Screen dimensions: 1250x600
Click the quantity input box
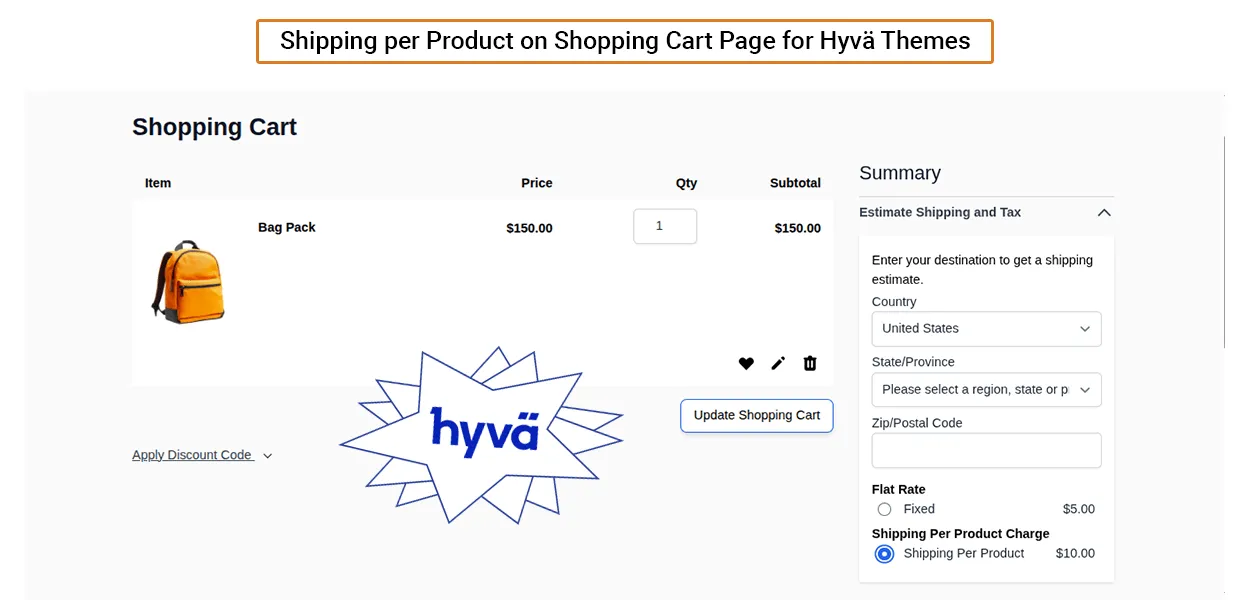[x=665, y=226]
